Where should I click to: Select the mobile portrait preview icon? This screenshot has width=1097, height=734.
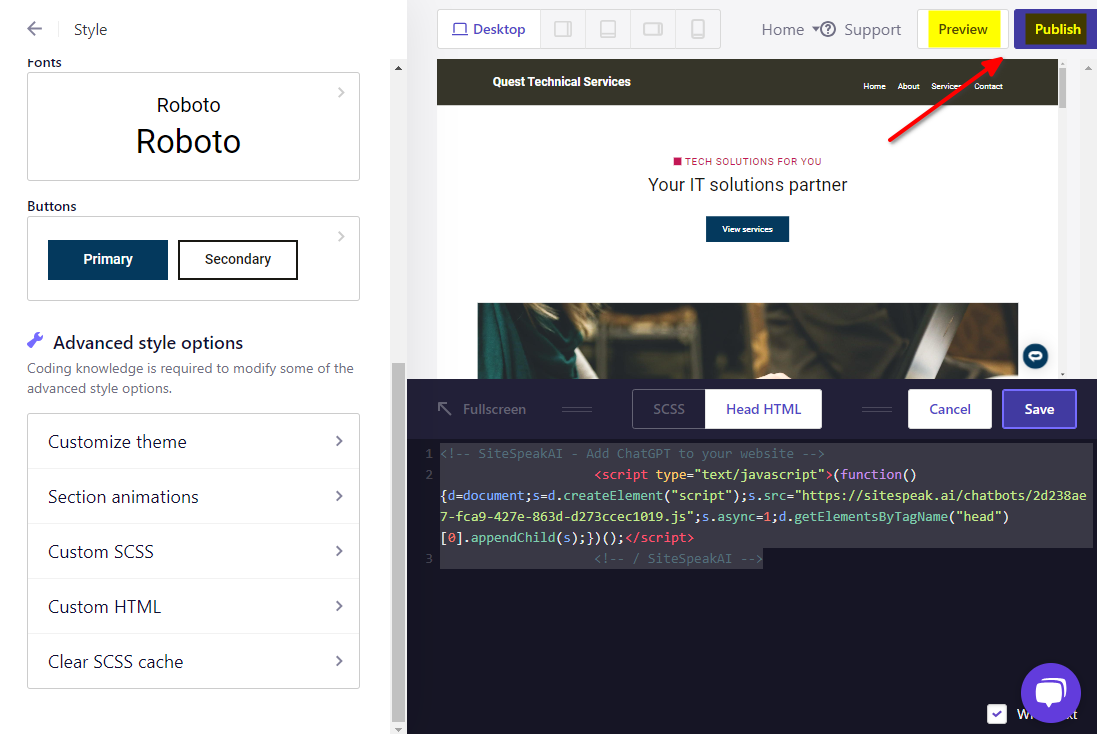(698, 29)
